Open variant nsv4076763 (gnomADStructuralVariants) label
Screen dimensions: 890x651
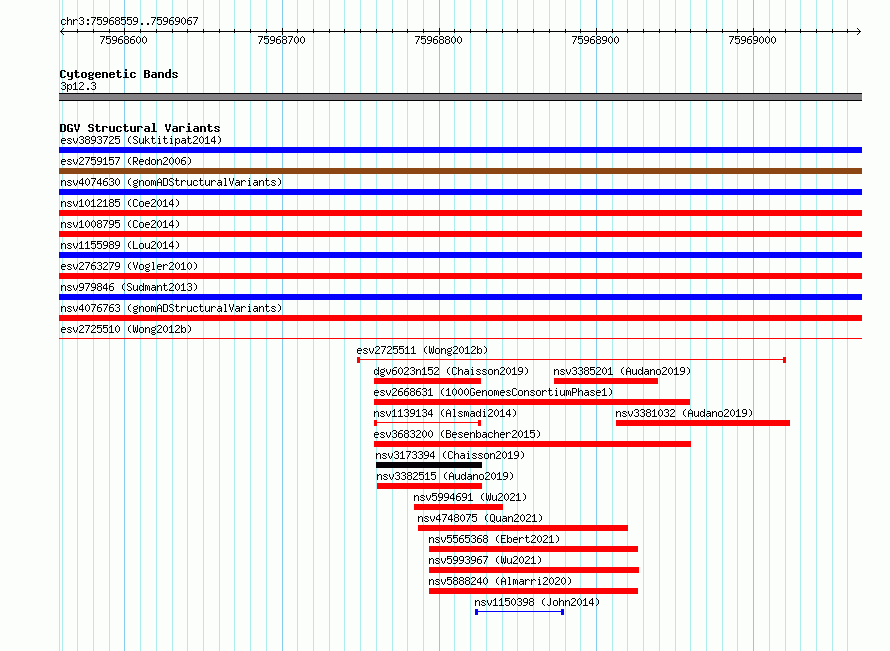171,308
